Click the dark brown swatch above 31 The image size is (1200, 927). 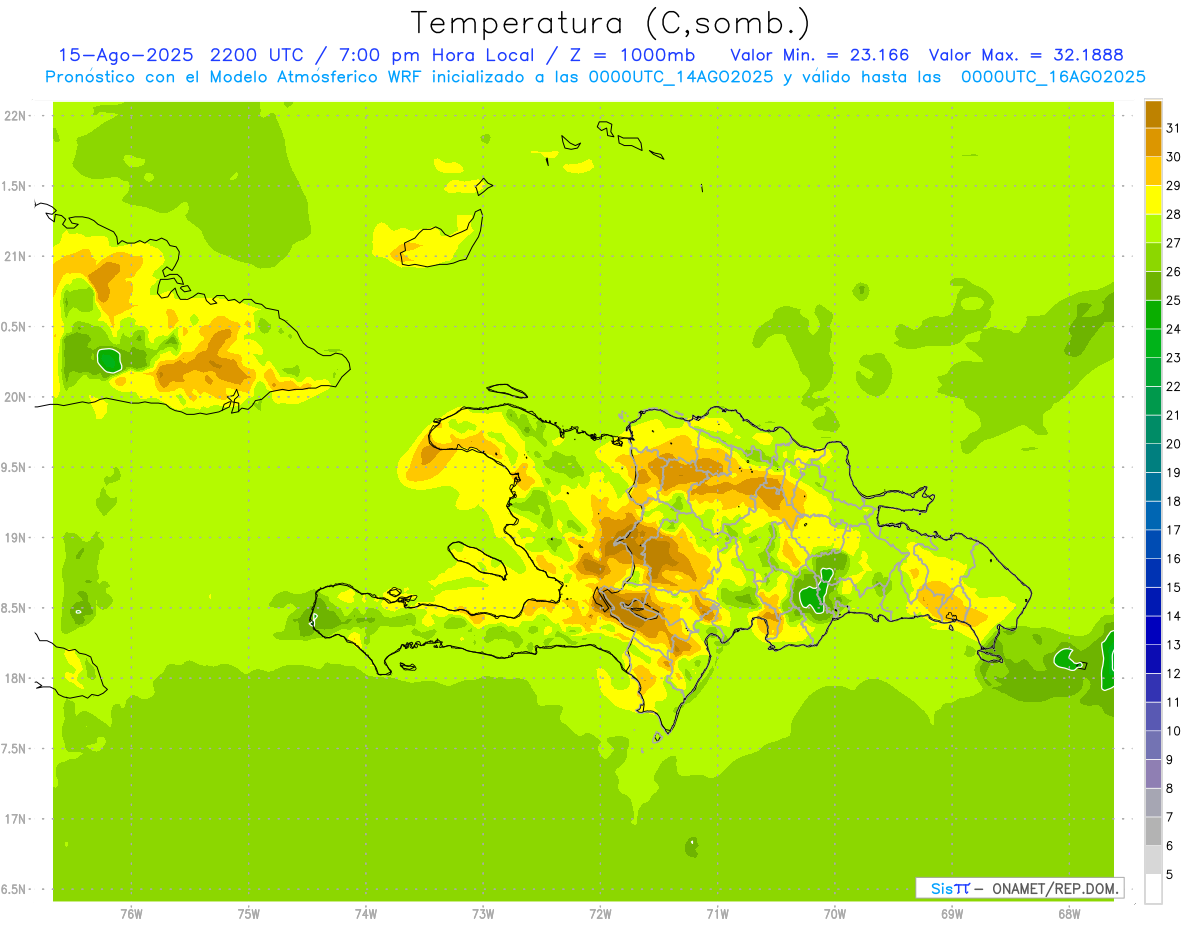click(x=1153, y=114)
